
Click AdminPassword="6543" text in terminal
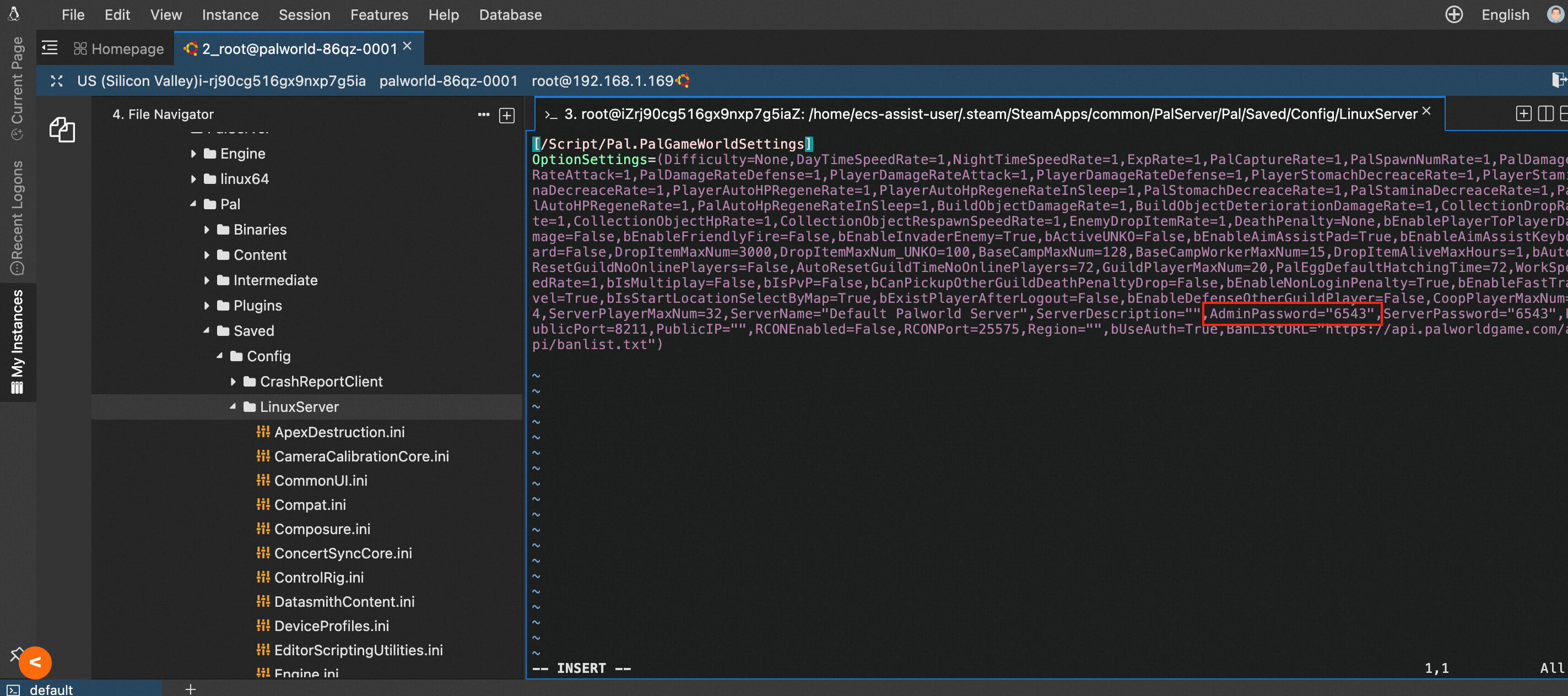pos(1291,313)
